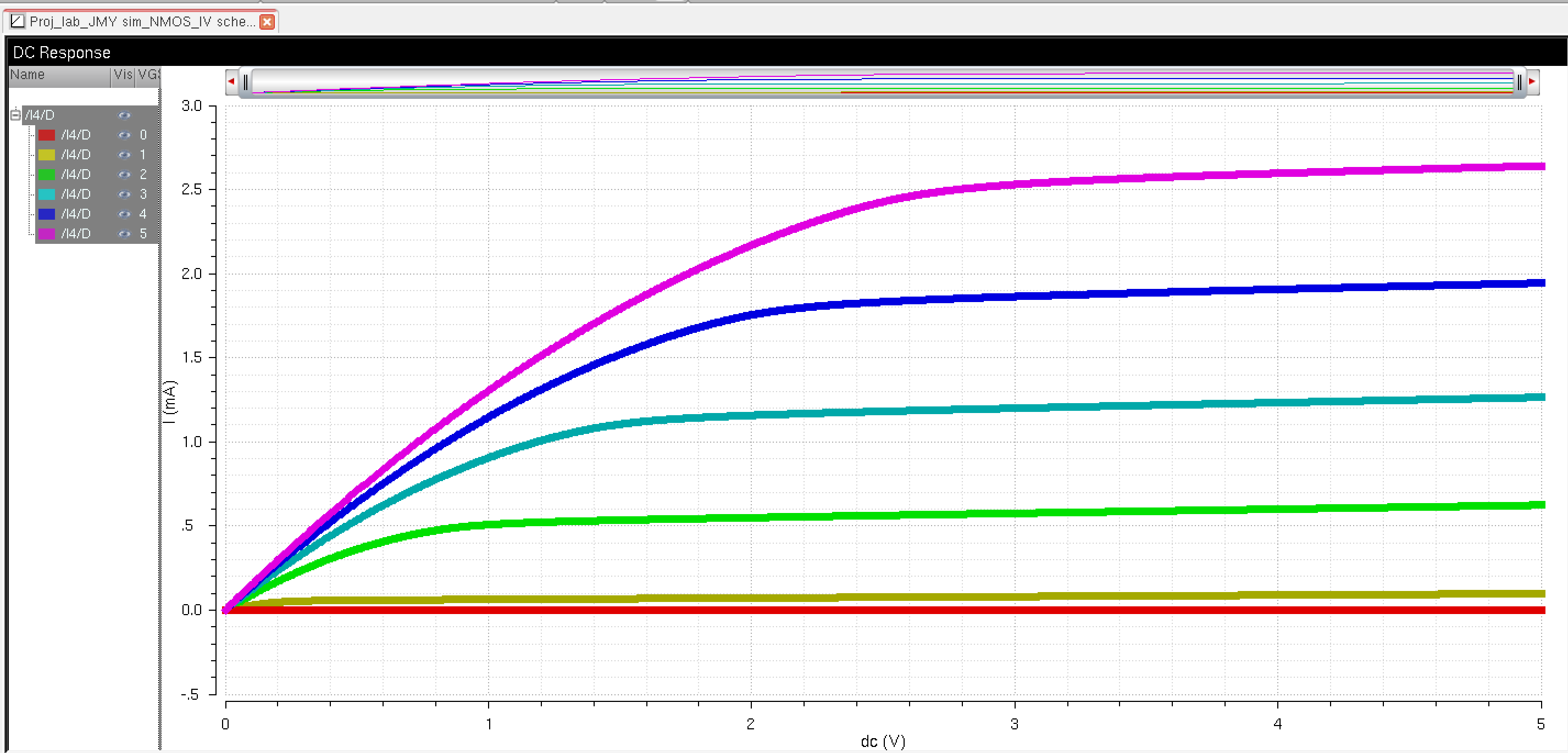Toggle the eye icon for the magenta VGS 5 trace
Viewport: 1568px width, 753px height.
124,234
